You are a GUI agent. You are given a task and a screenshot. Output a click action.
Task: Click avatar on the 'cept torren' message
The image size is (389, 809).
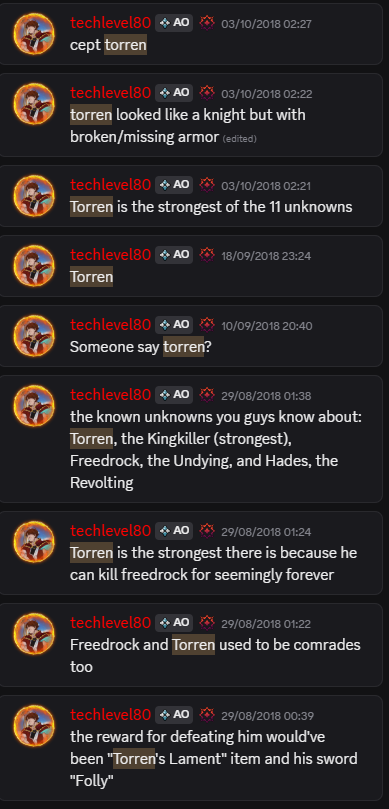click(x=34, y=34)
